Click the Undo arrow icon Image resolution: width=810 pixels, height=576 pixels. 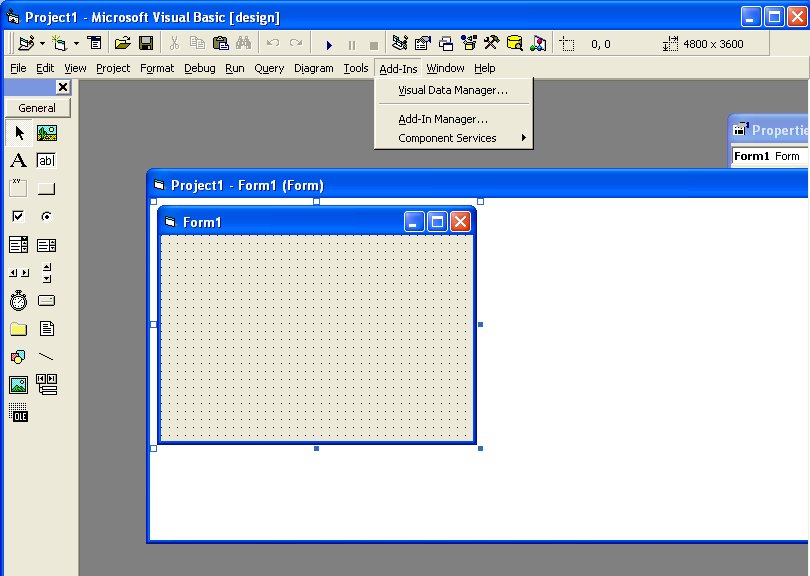tap(272, 43)
